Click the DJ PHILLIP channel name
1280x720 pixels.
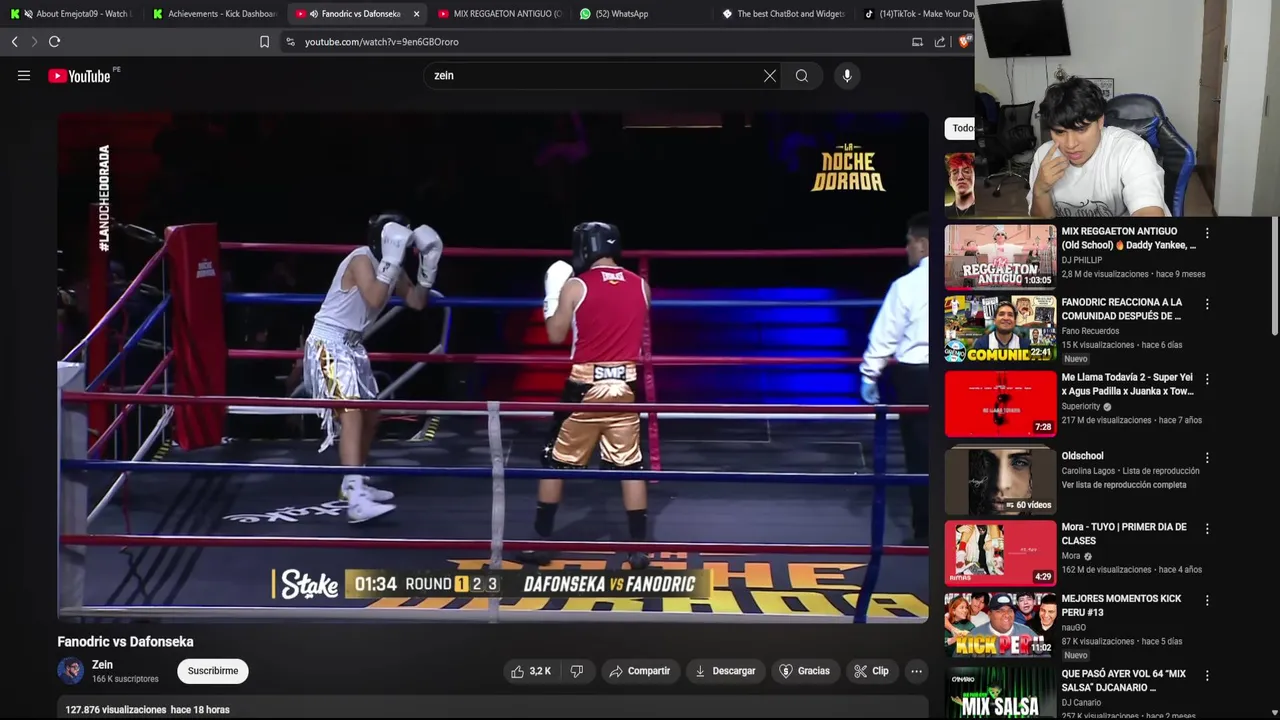click(1082, 260)
